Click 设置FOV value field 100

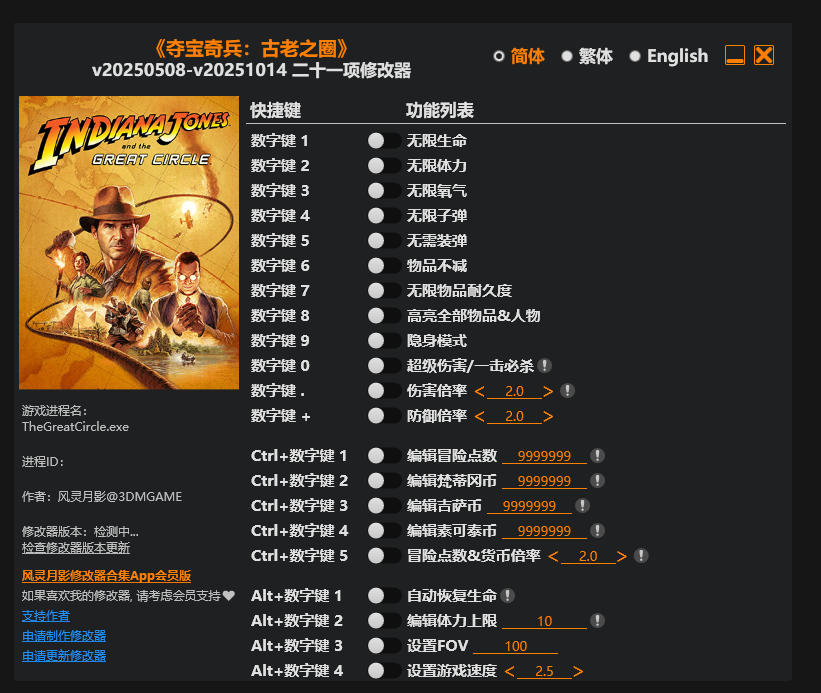516,646
